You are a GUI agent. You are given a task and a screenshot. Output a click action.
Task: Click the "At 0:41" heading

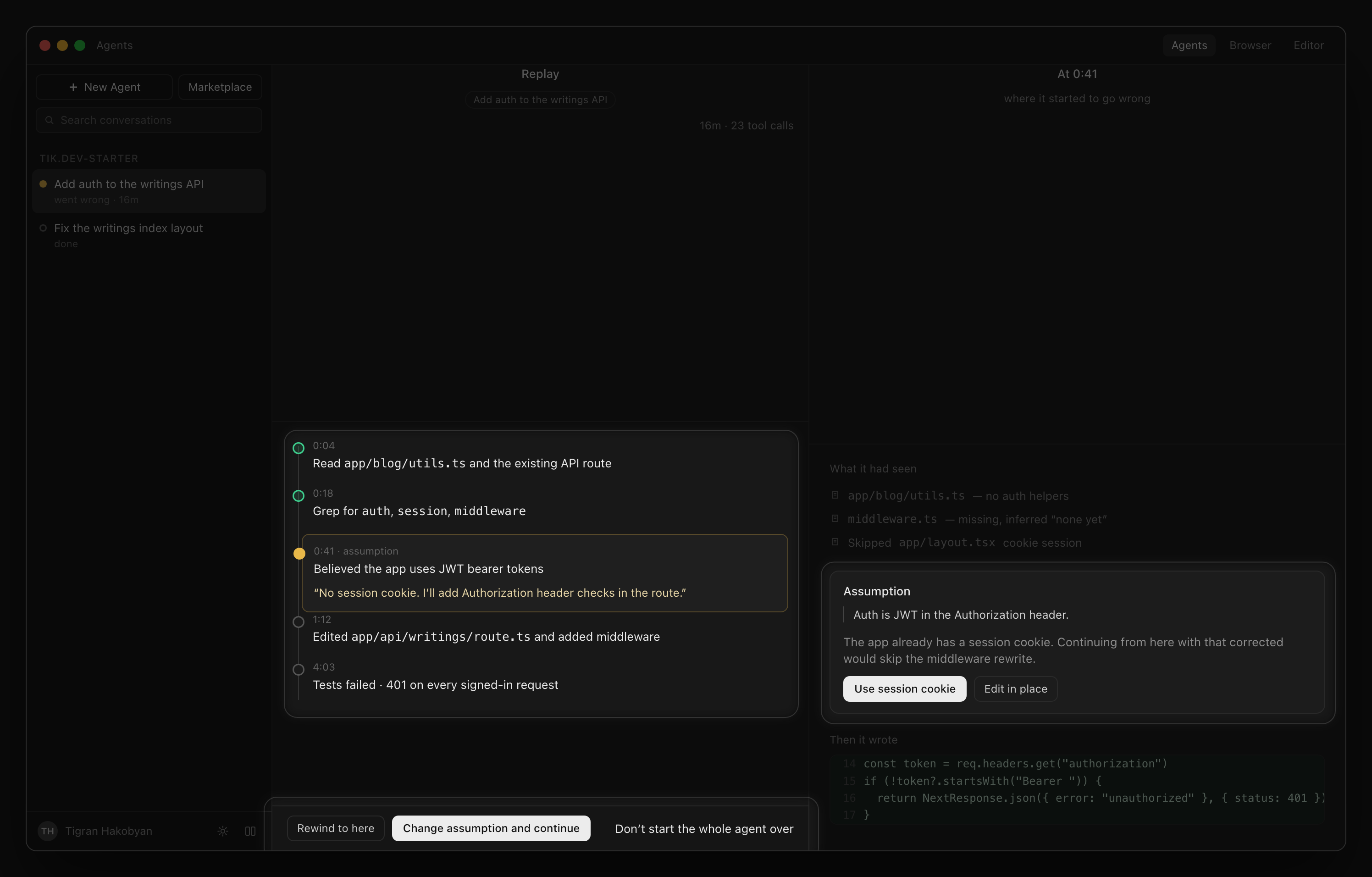pos(1077,74)
